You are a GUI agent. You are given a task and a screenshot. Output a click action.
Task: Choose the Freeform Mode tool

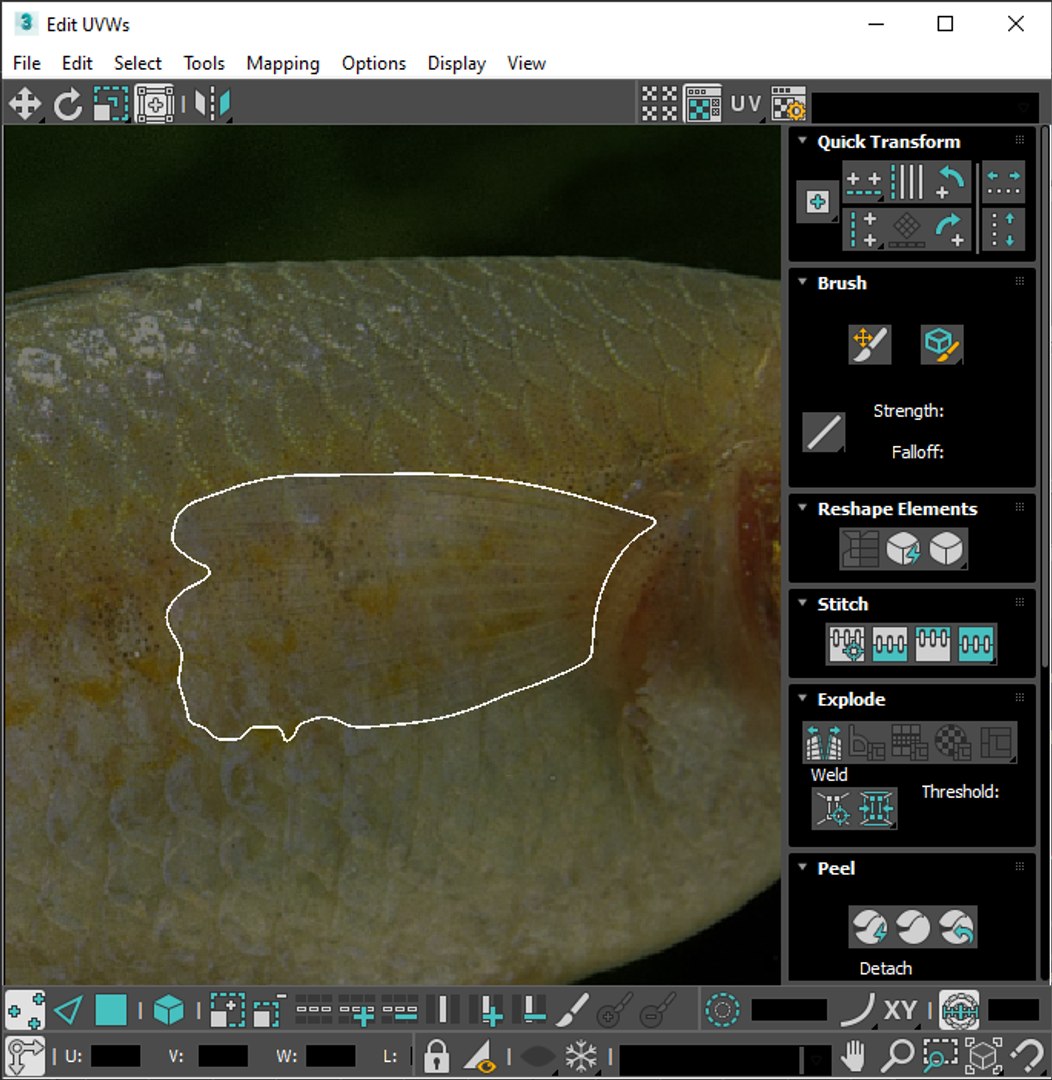(x=154, y=105)
